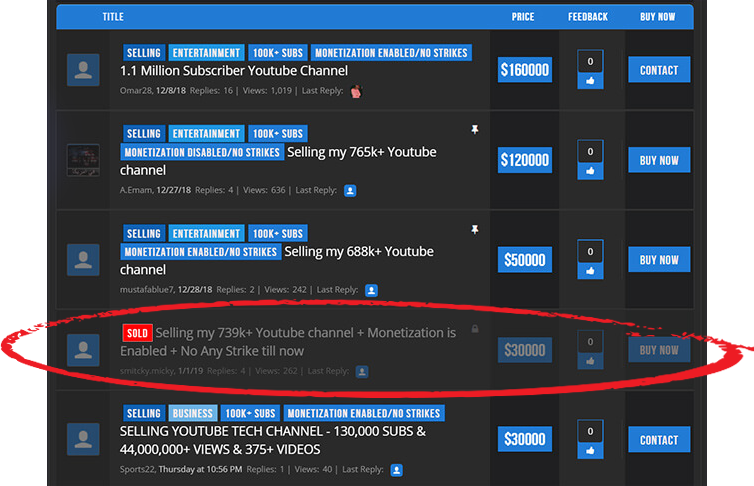Click the lock icon on the sold listing
This screenshot has height=486, width=754.
[475, 329]
